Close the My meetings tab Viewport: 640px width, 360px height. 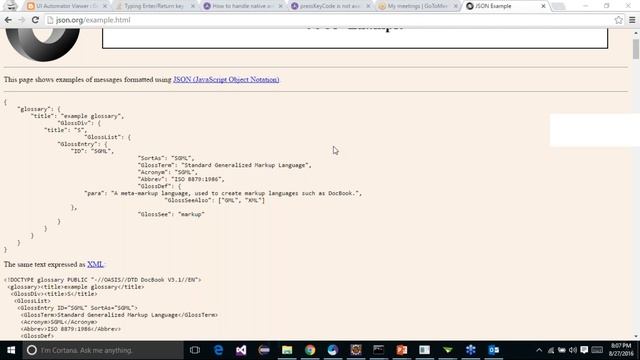click(456, 6)
